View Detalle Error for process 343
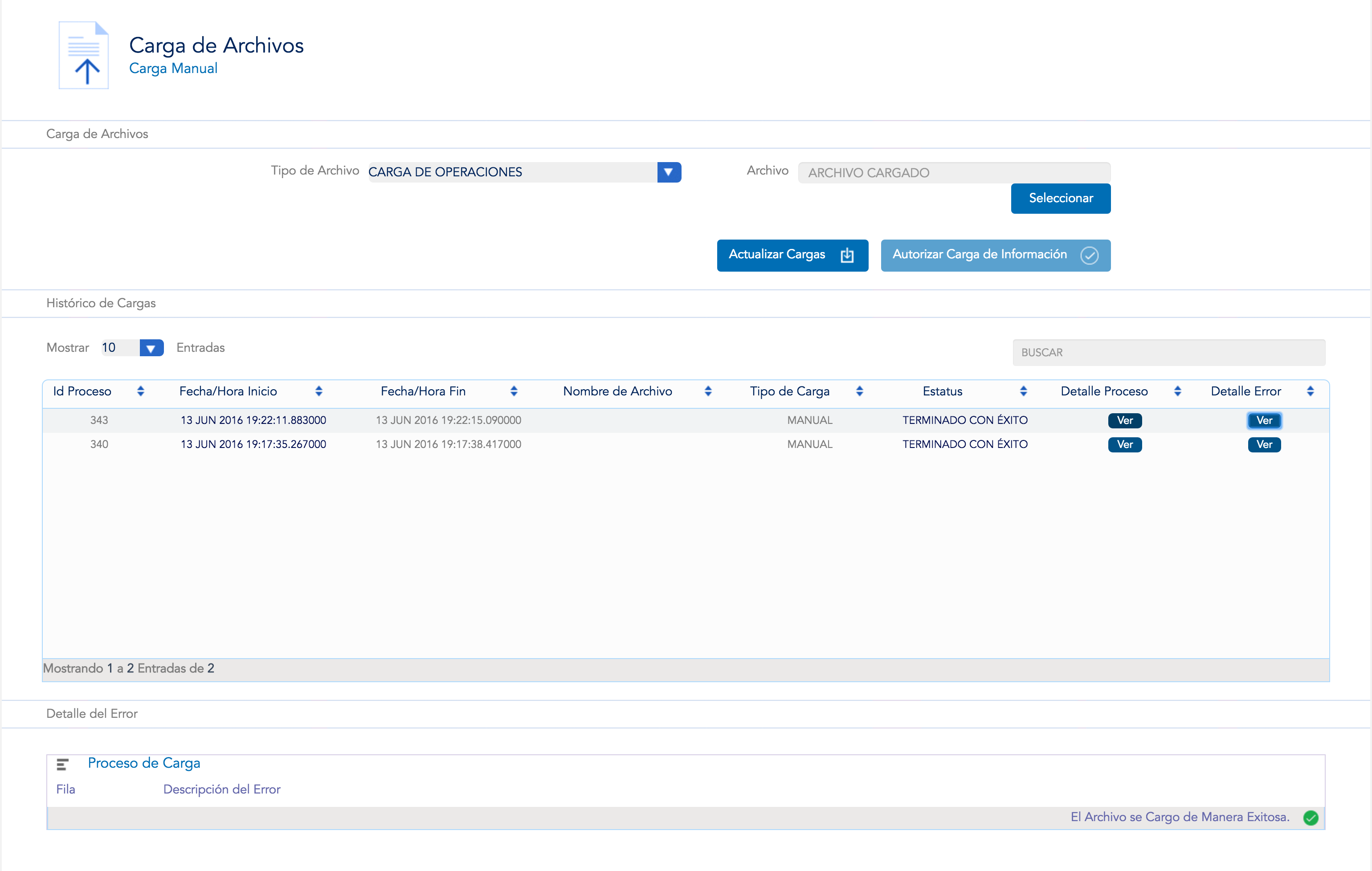This screenshot has width=1372, height=871. point(1264,420)
